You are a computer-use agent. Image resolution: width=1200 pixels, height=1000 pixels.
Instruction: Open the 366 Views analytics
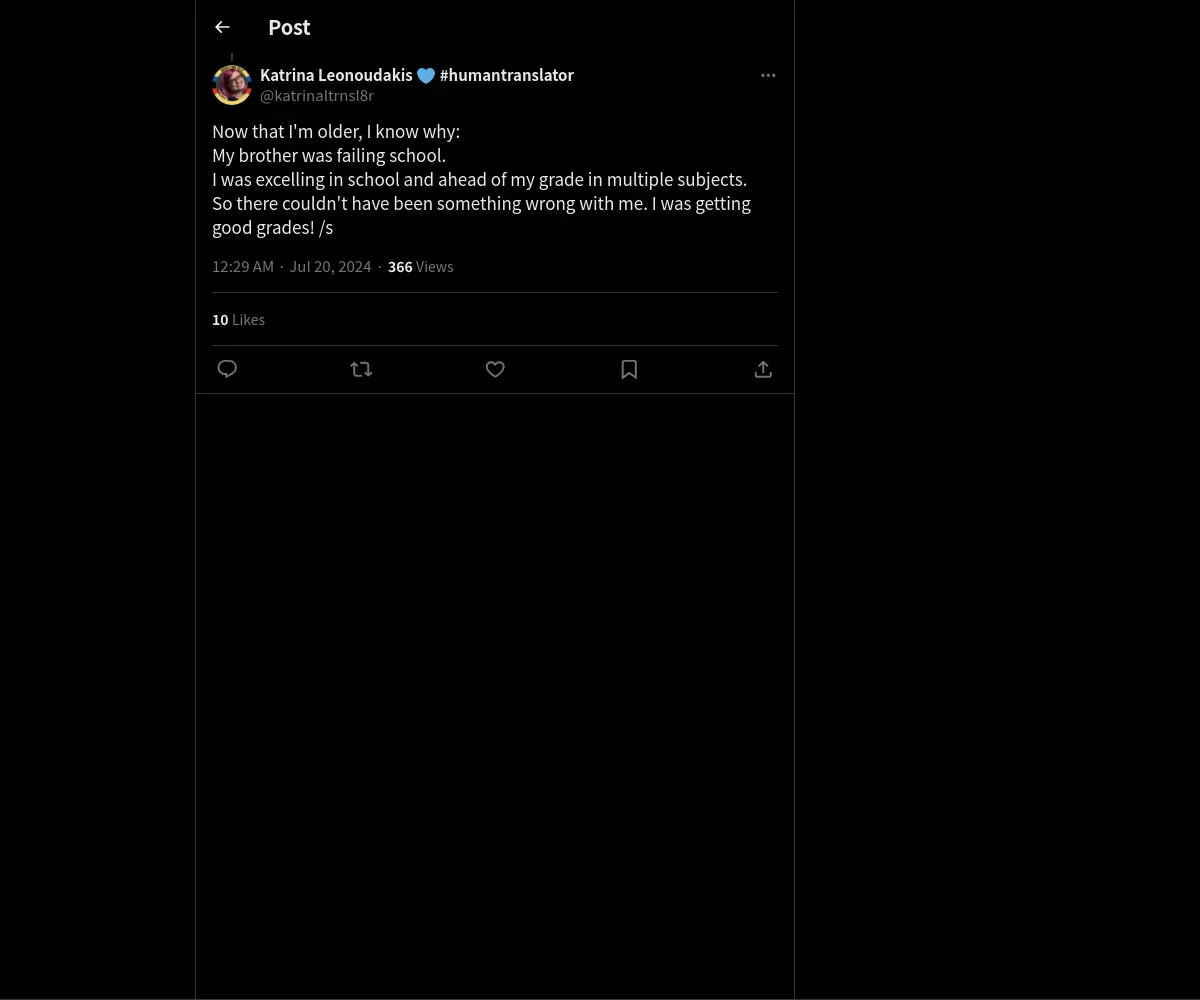(x=420, y=267)
